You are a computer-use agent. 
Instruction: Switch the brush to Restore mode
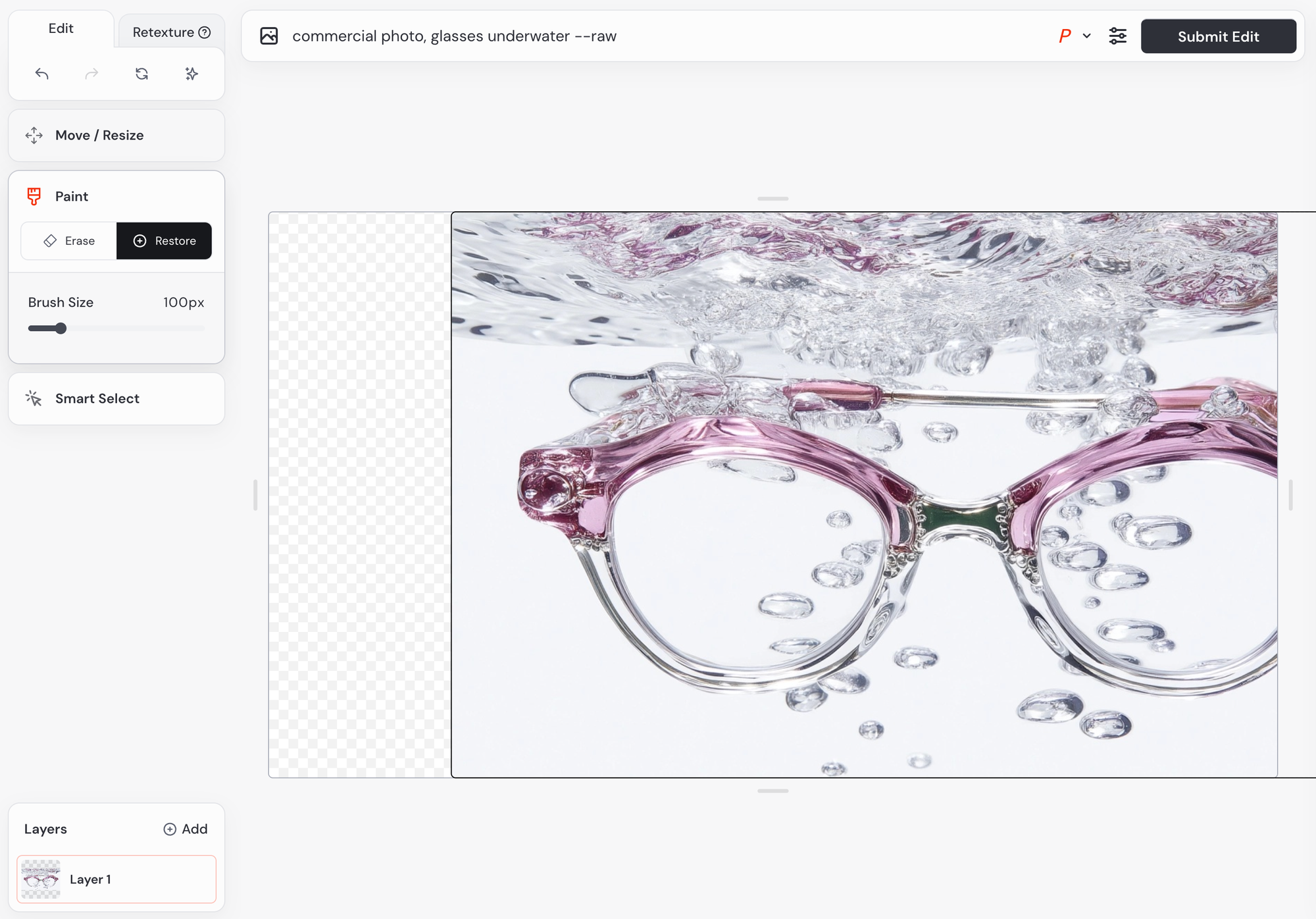(164, 241)
